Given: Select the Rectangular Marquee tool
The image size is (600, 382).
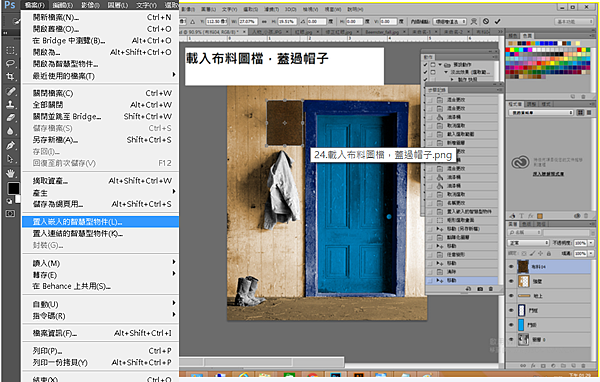Looking at the screenshot, I should 10,51.
